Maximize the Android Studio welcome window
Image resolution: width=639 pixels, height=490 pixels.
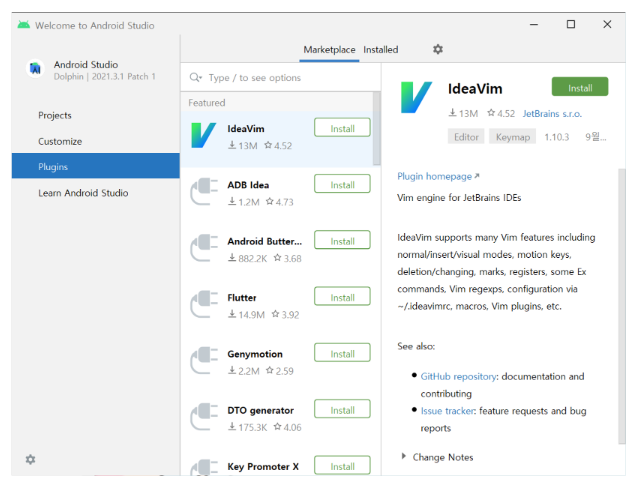[571, 24]
